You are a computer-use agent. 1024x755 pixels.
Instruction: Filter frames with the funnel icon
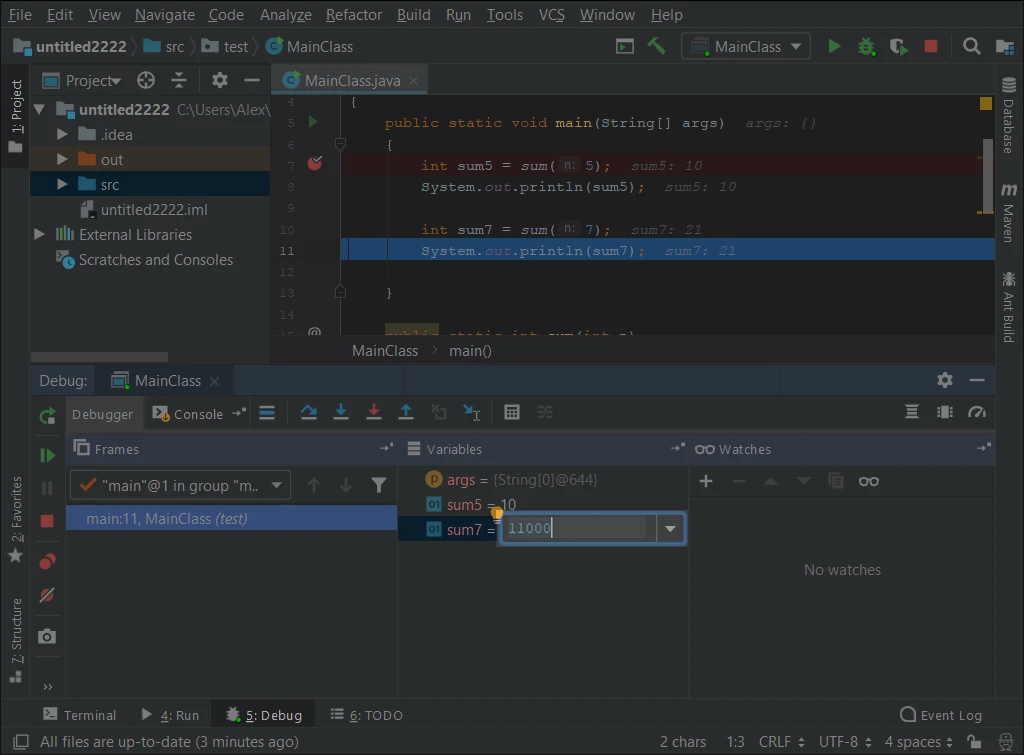tap(378, 485)
